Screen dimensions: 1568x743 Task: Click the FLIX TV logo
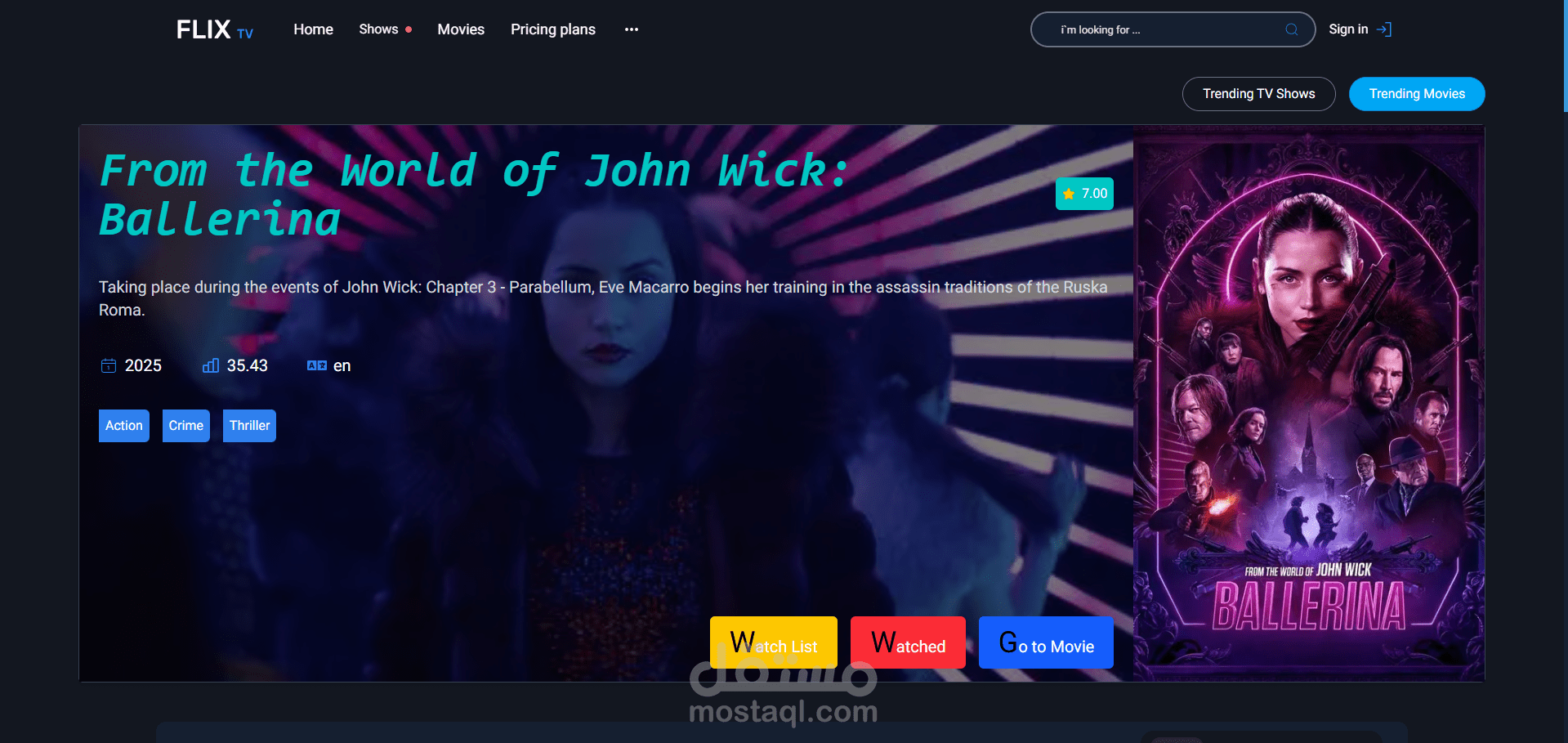tap(215, 30)
